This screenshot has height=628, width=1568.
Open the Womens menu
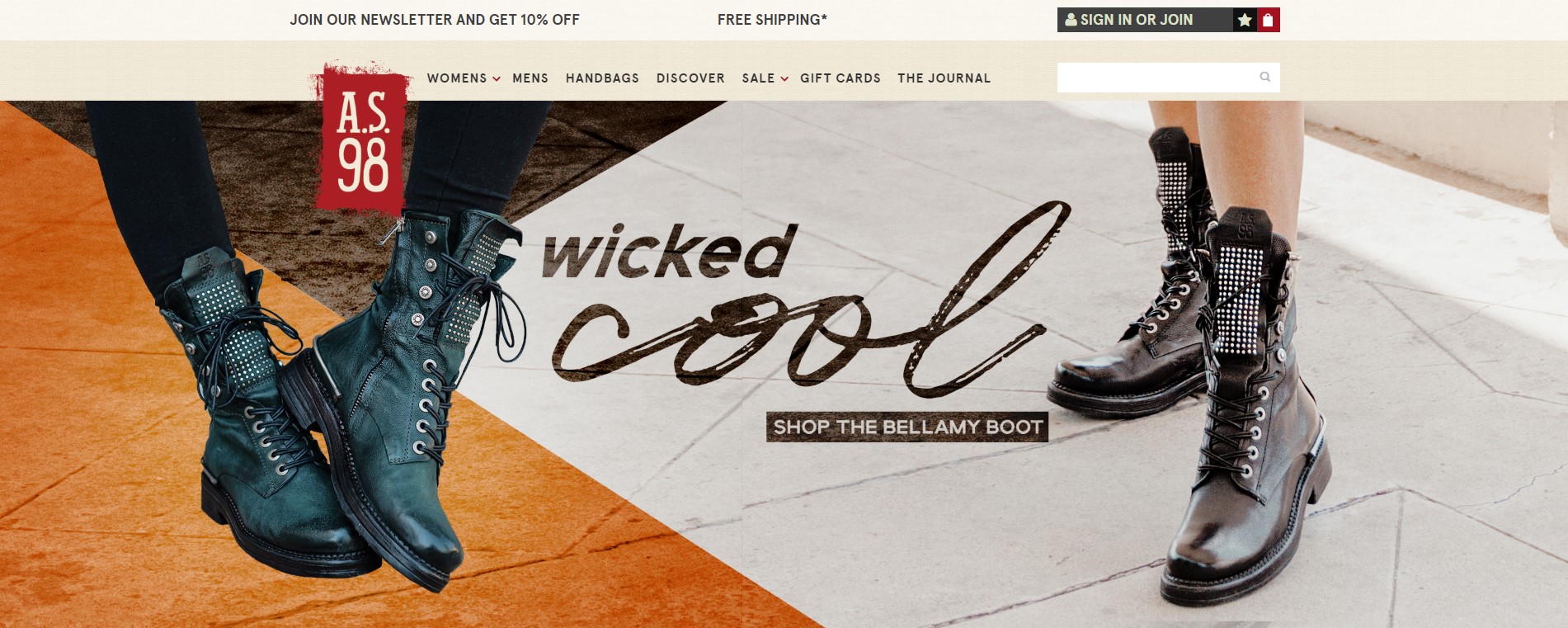(457, 78)
